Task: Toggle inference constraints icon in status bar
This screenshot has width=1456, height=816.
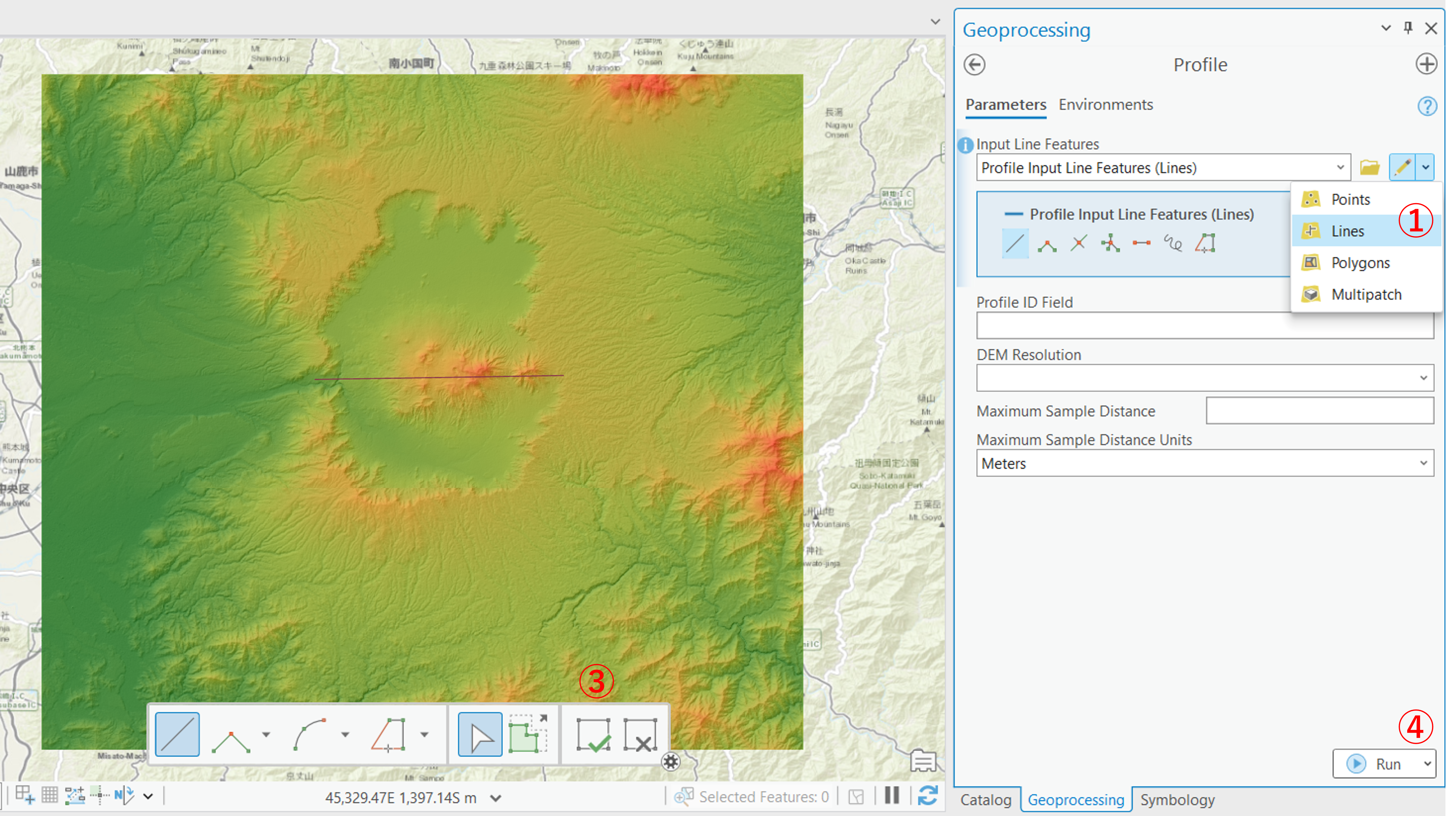Action: pos(100,795)
